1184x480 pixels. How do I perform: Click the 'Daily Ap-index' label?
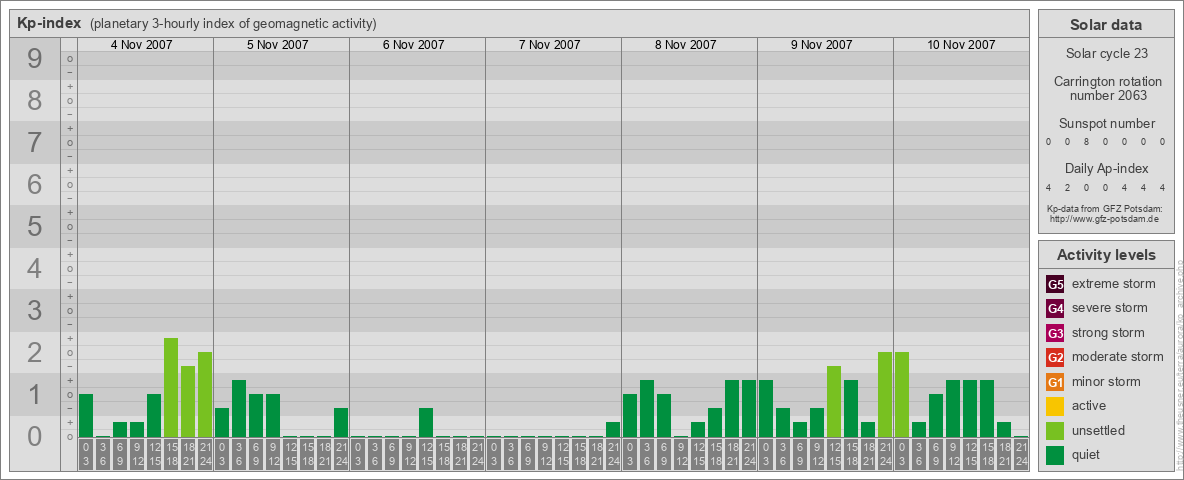[1107, 168]
